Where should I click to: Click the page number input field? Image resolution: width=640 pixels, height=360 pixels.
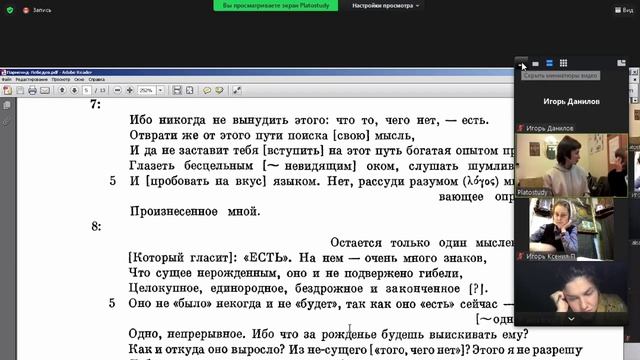click(87, 90)
